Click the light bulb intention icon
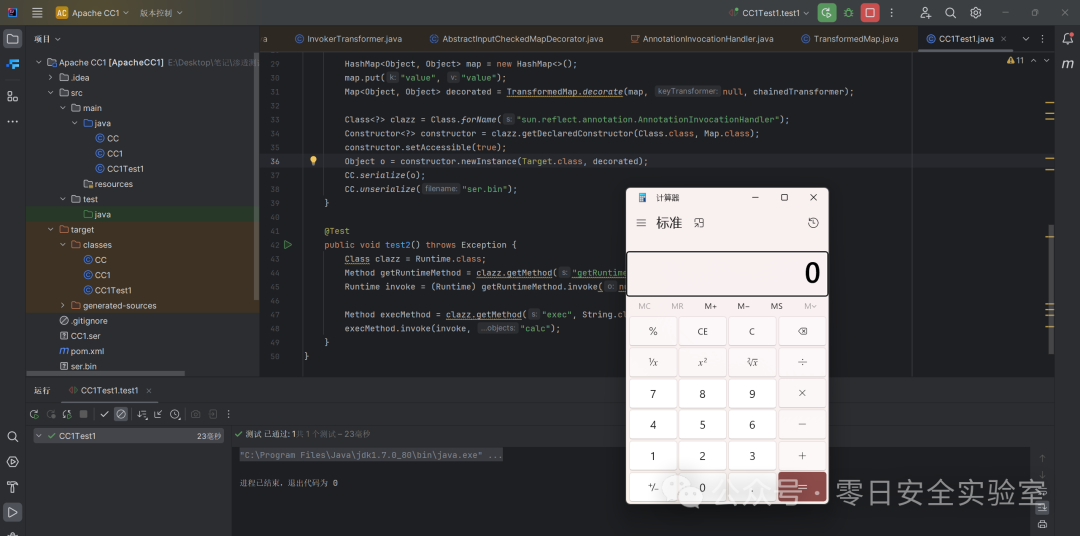Image resolution: width=1080 pixels, height=536 pixels. pos(313,161)
